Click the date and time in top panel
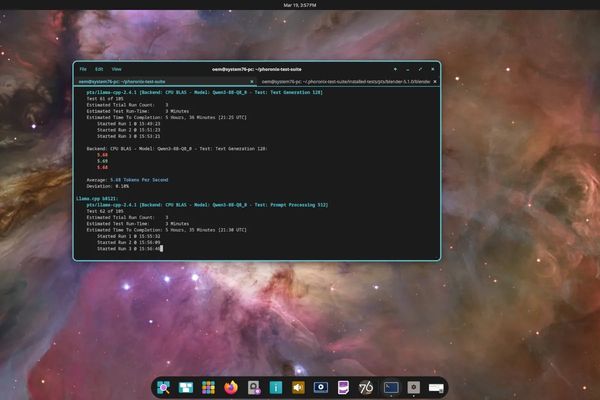 click(300, 5)
